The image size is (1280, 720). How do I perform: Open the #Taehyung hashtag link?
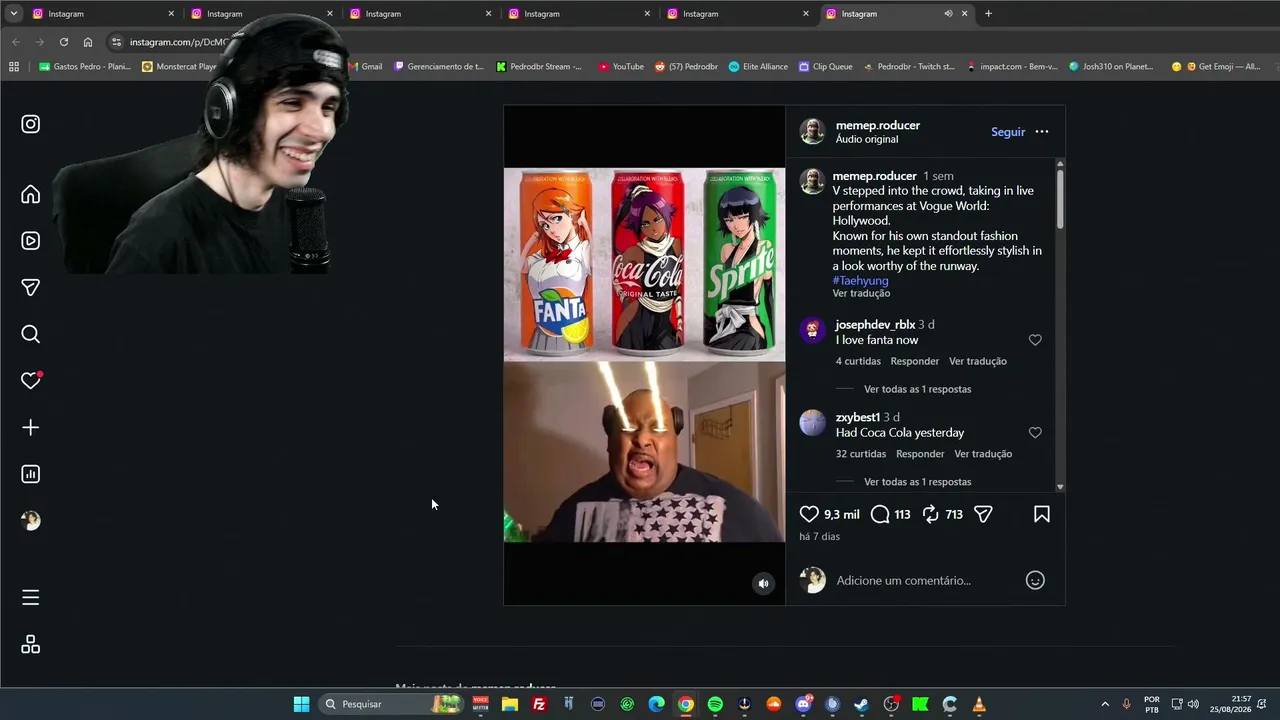coord(861,281)
